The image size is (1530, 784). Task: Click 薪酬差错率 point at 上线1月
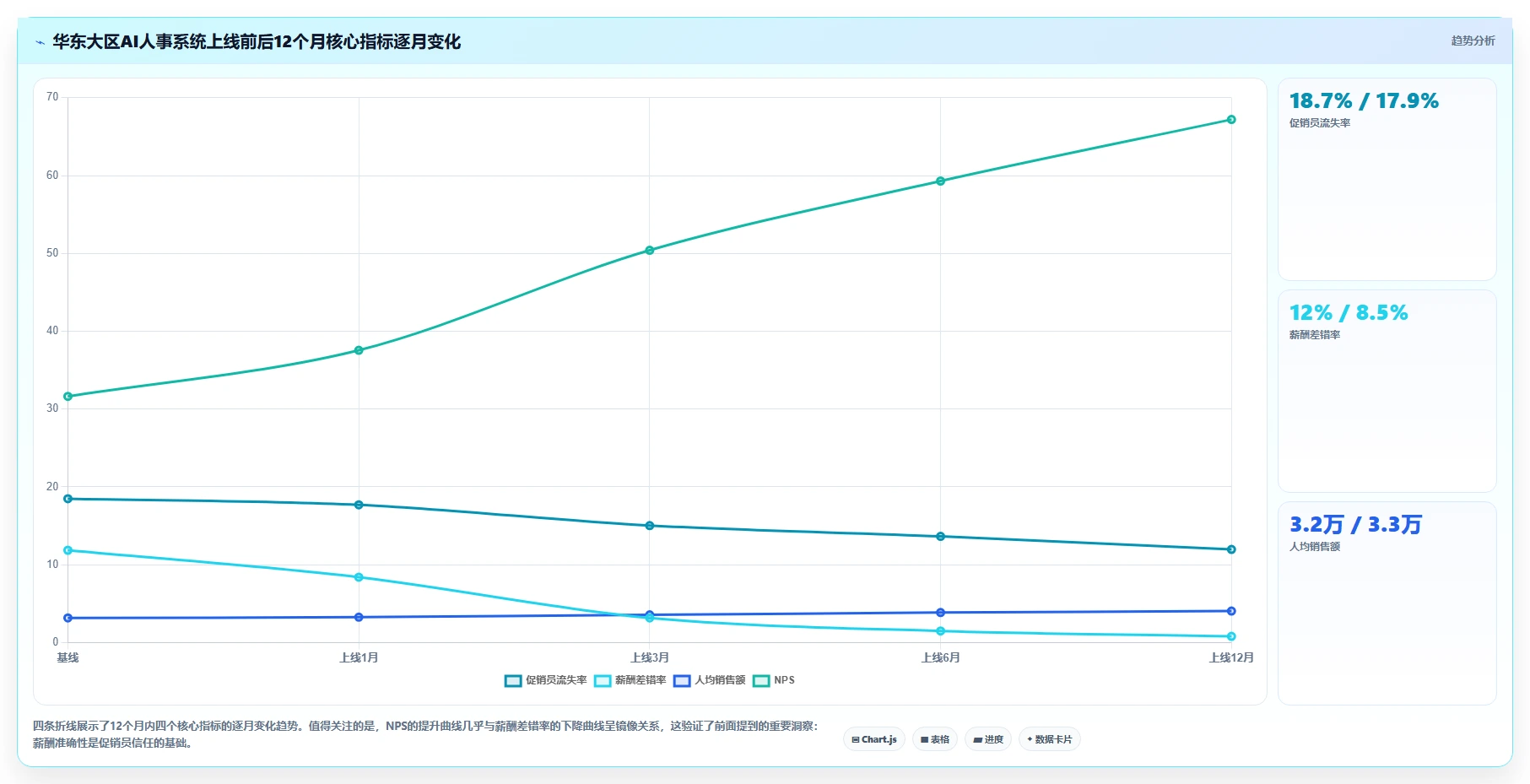[x=359, y=577]
